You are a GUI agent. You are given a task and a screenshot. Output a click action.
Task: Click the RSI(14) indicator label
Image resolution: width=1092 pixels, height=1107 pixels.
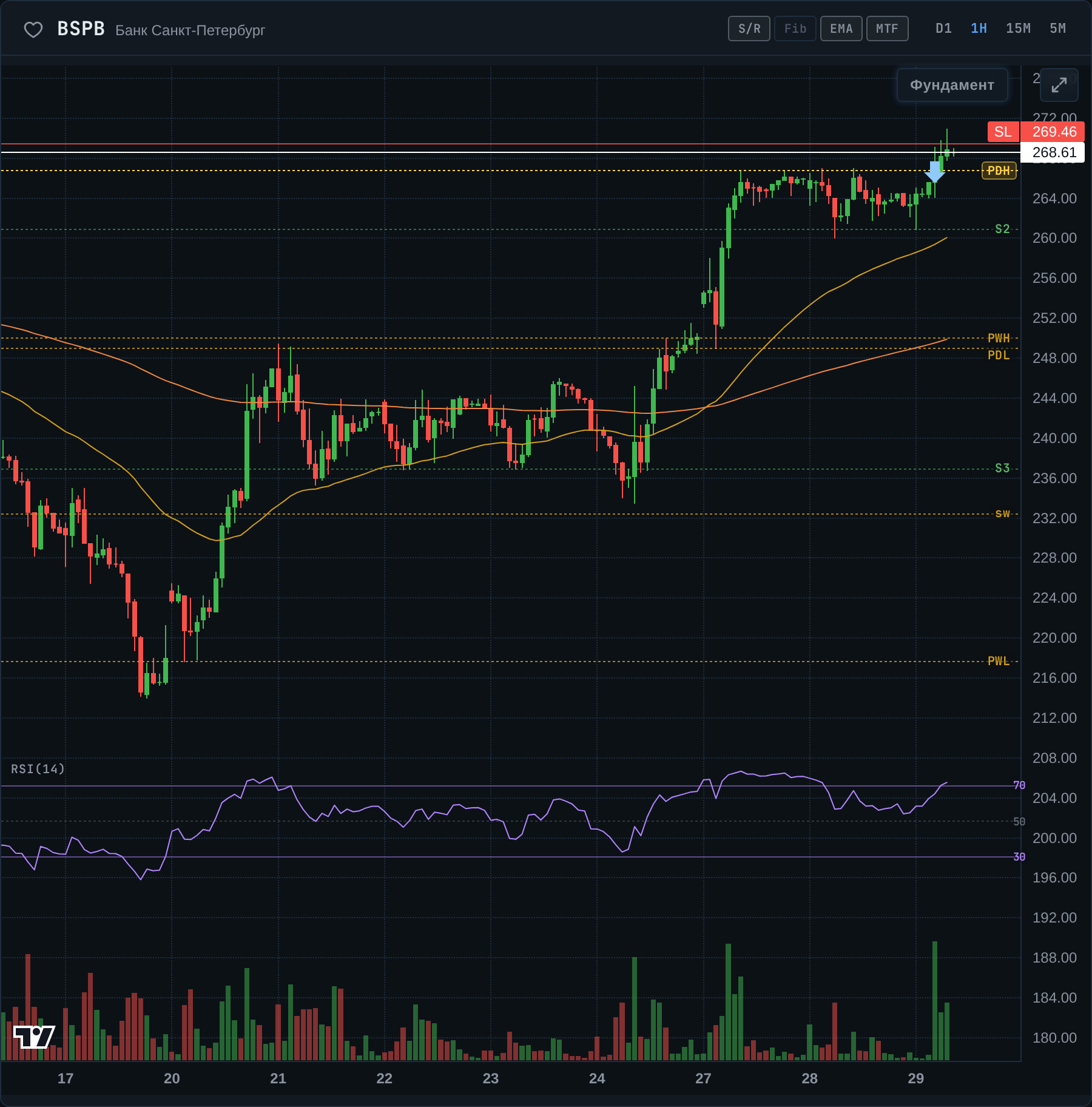pos(38,769)
